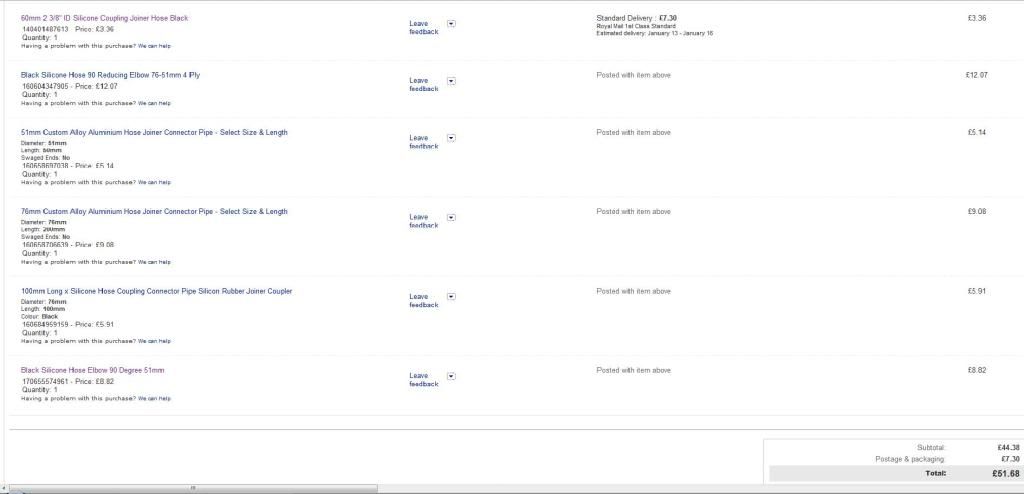Expand actions dropdown for 51mm Aluminium Joiner
The height and width of the screenshot is (494, 1024).
451,137
